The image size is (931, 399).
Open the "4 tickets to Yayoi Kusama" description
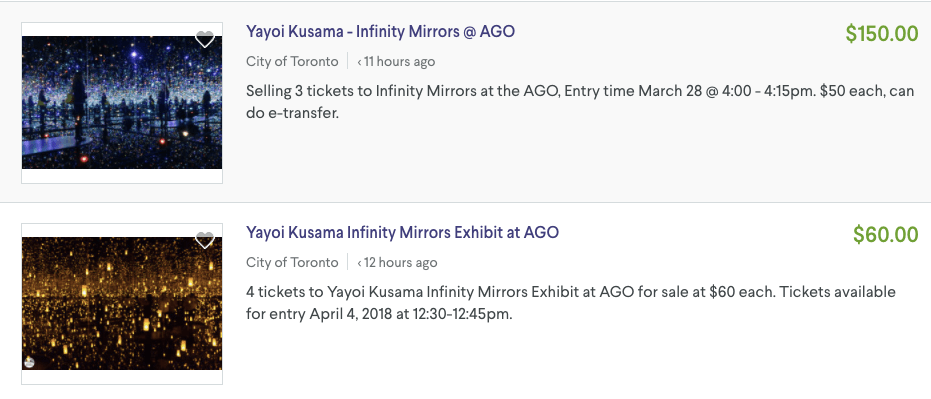click(571, 303)
